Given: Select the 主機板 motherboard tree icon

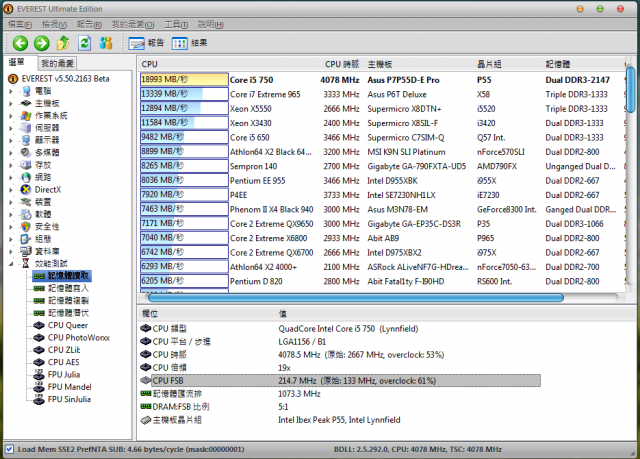Looking at the screenshot, I should 26,103.
